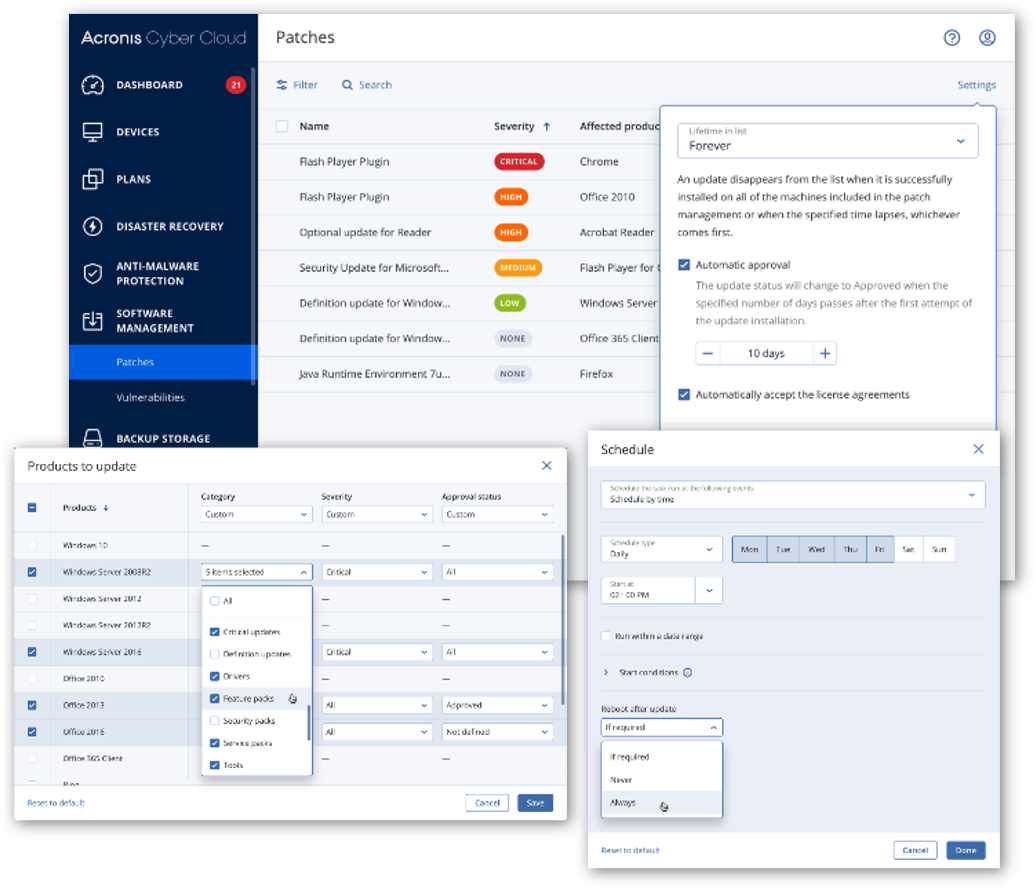
Task: Open the Disaster Recovery lightning icon
Action: 92,226
